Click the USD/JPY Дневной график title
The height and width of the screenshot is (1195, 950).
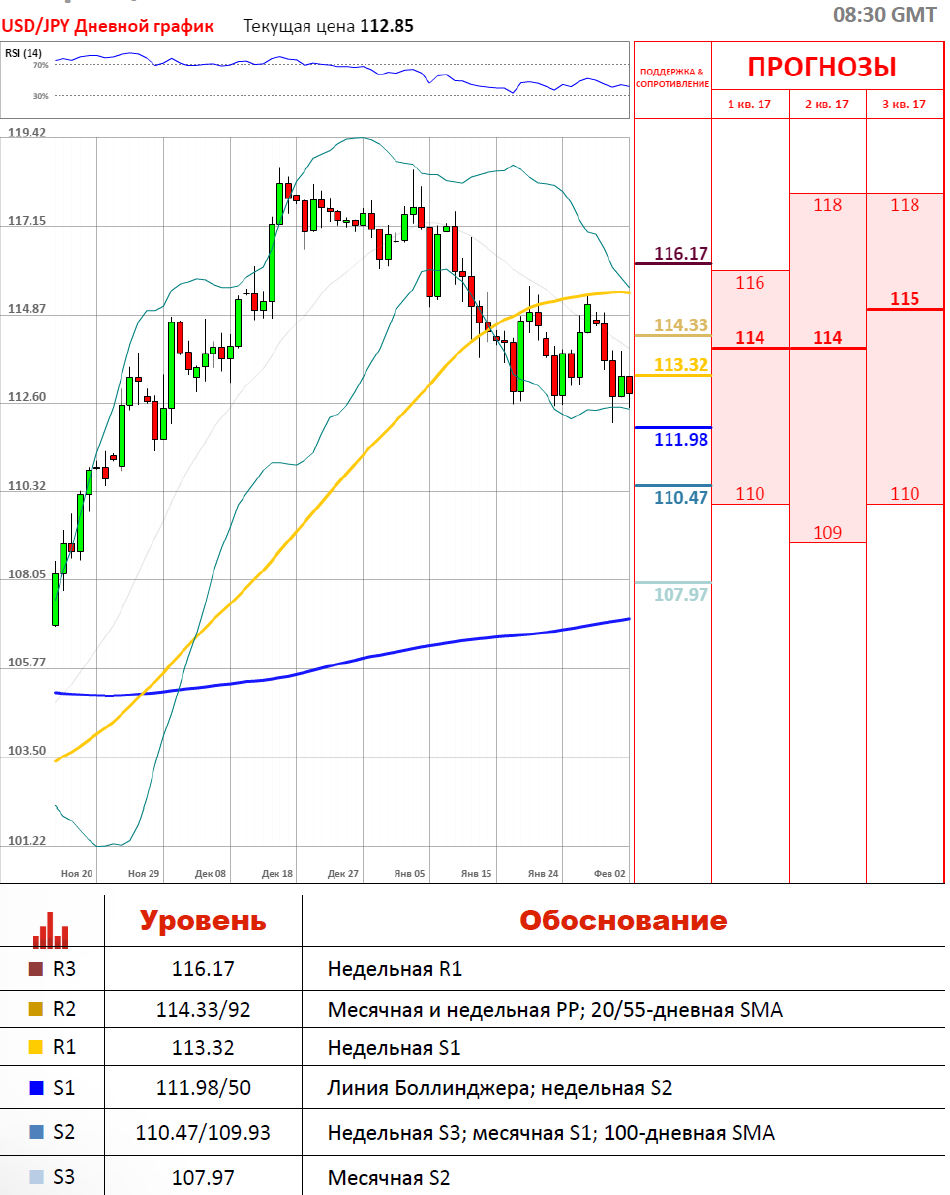click(x=108, y=26)
